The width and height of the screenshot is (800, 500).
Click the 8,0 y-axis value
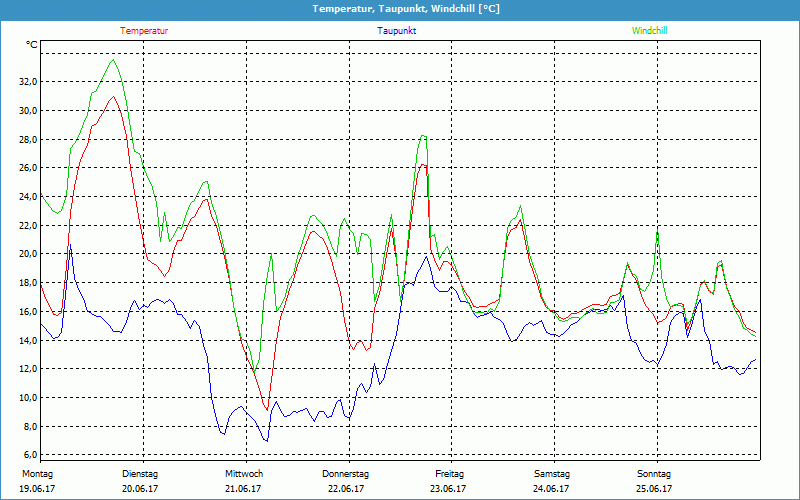(29, 427)
